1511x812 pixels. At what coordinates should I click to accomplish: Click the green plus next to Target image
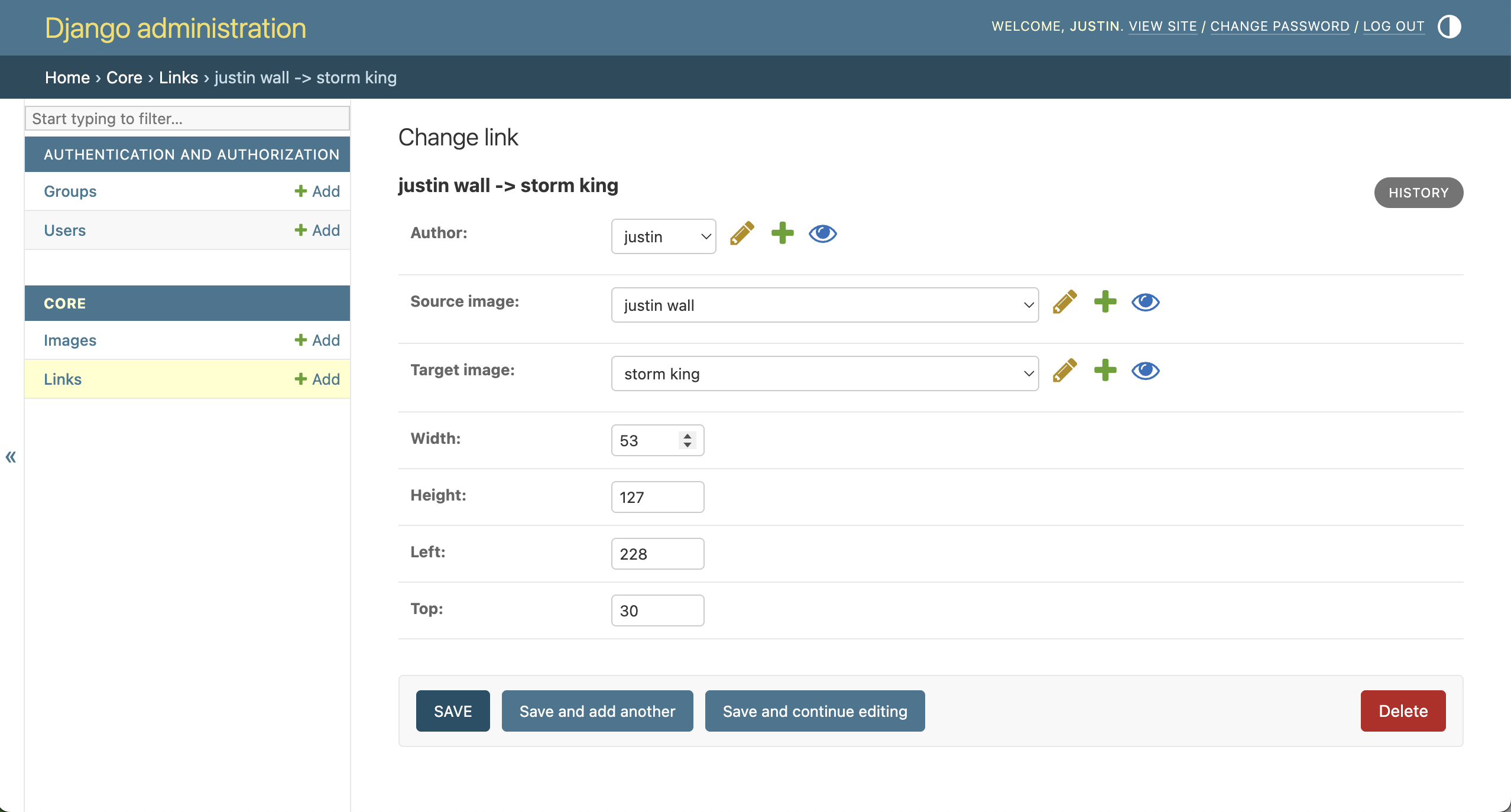coord(1105,371)
